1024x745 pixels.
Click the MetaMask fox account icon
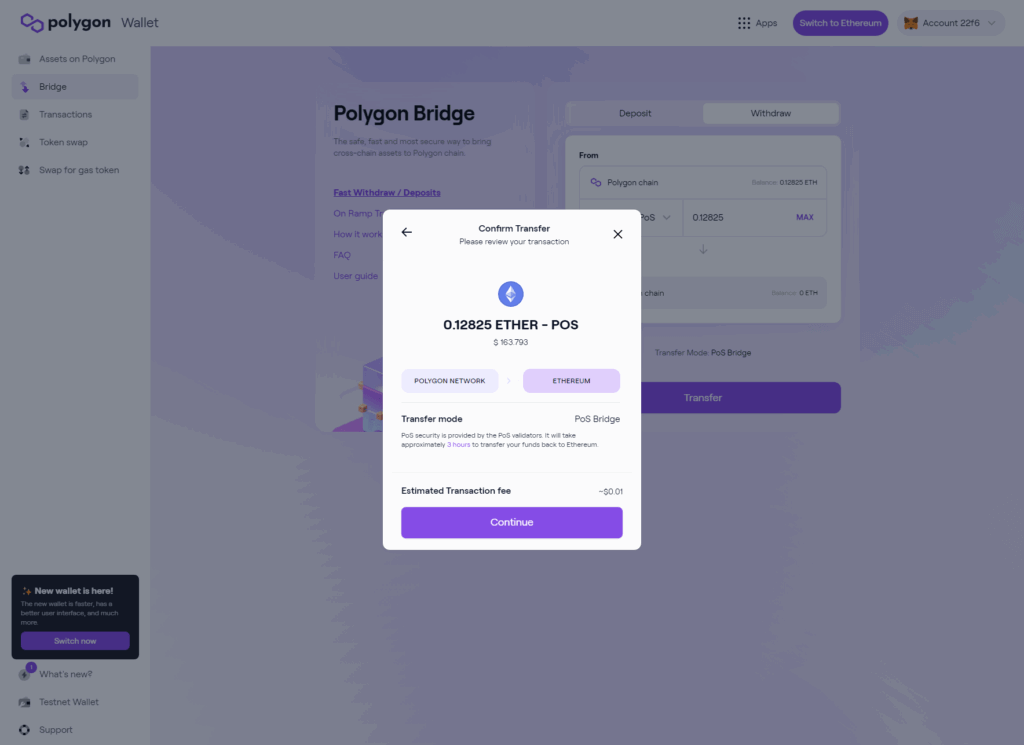point(910,23)
